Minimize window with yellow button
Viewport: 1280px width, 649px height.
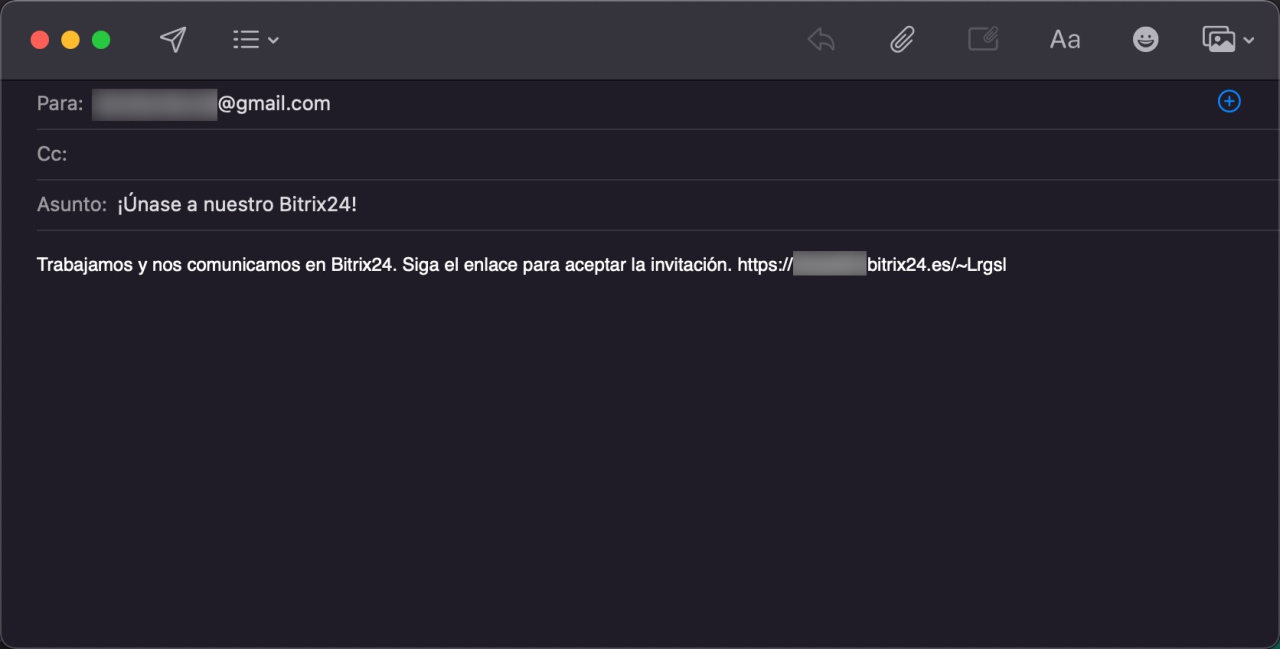click(70, 40)
